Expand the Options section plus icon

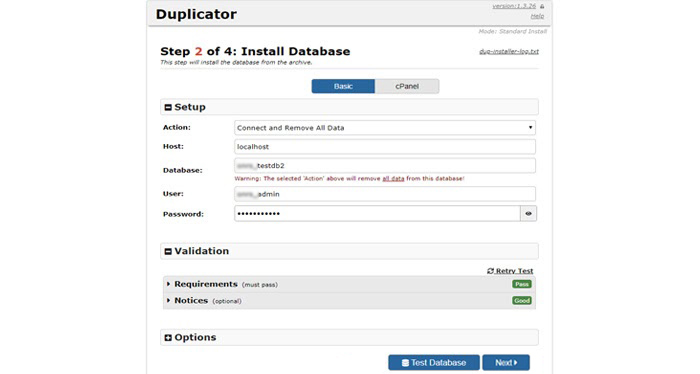point(168,338)
